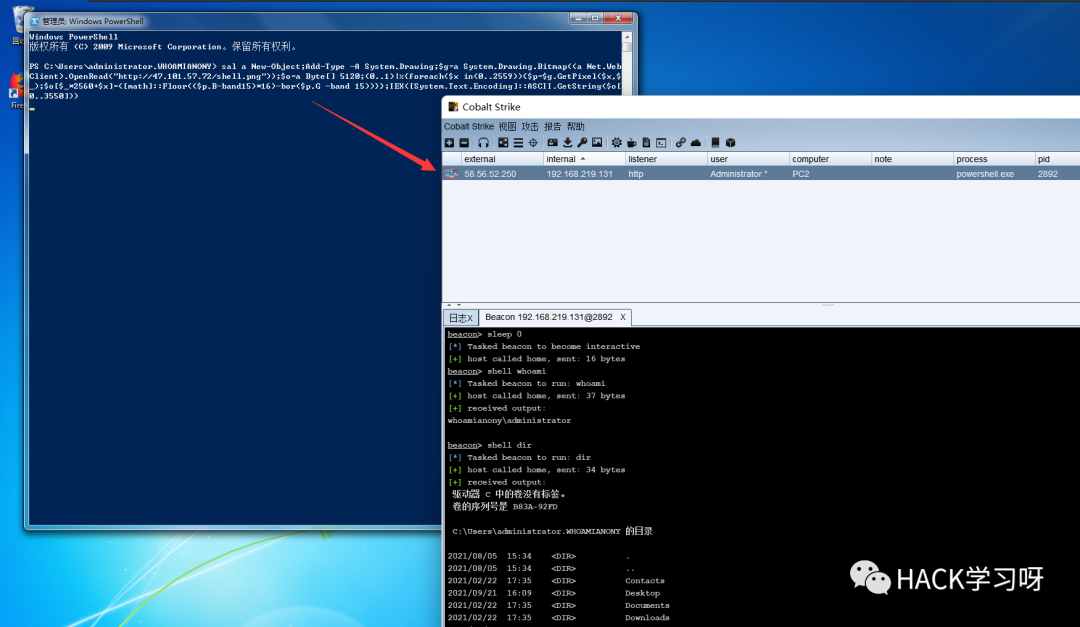The width and height of the screenshot is (1080, 627).
Task: Click the powershell.exe process cell
Action: pyautogui.click(x=985, y=174)
